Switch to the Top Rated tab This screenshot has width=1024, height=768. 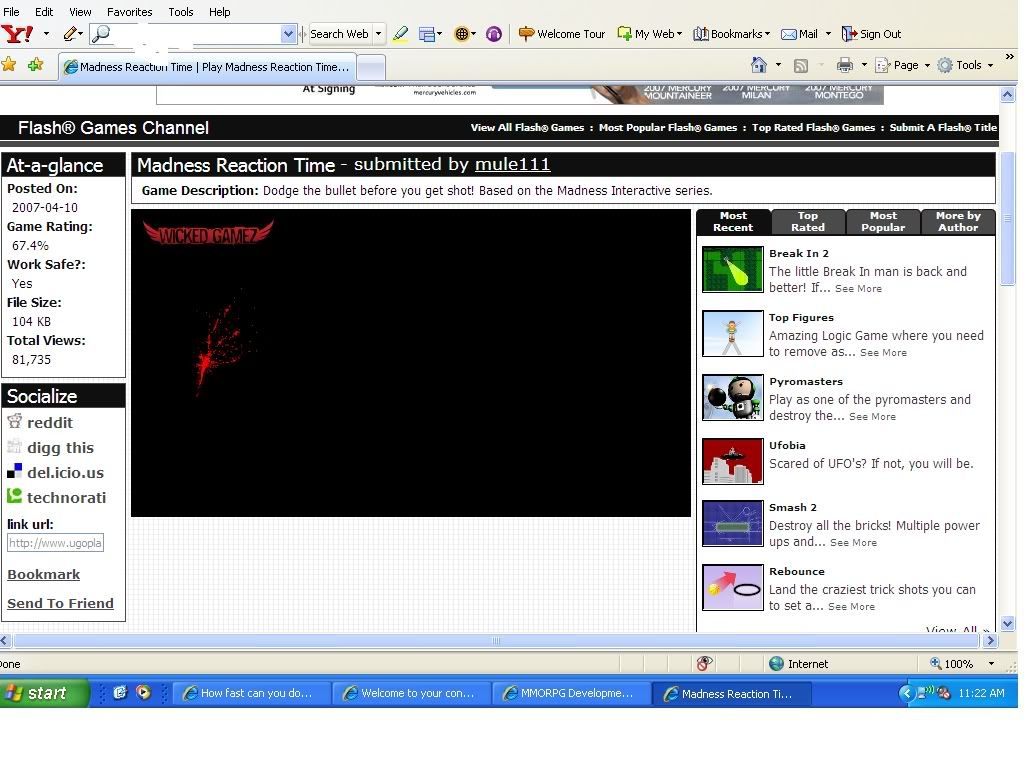pyautogui.click(x=808, y=221)
